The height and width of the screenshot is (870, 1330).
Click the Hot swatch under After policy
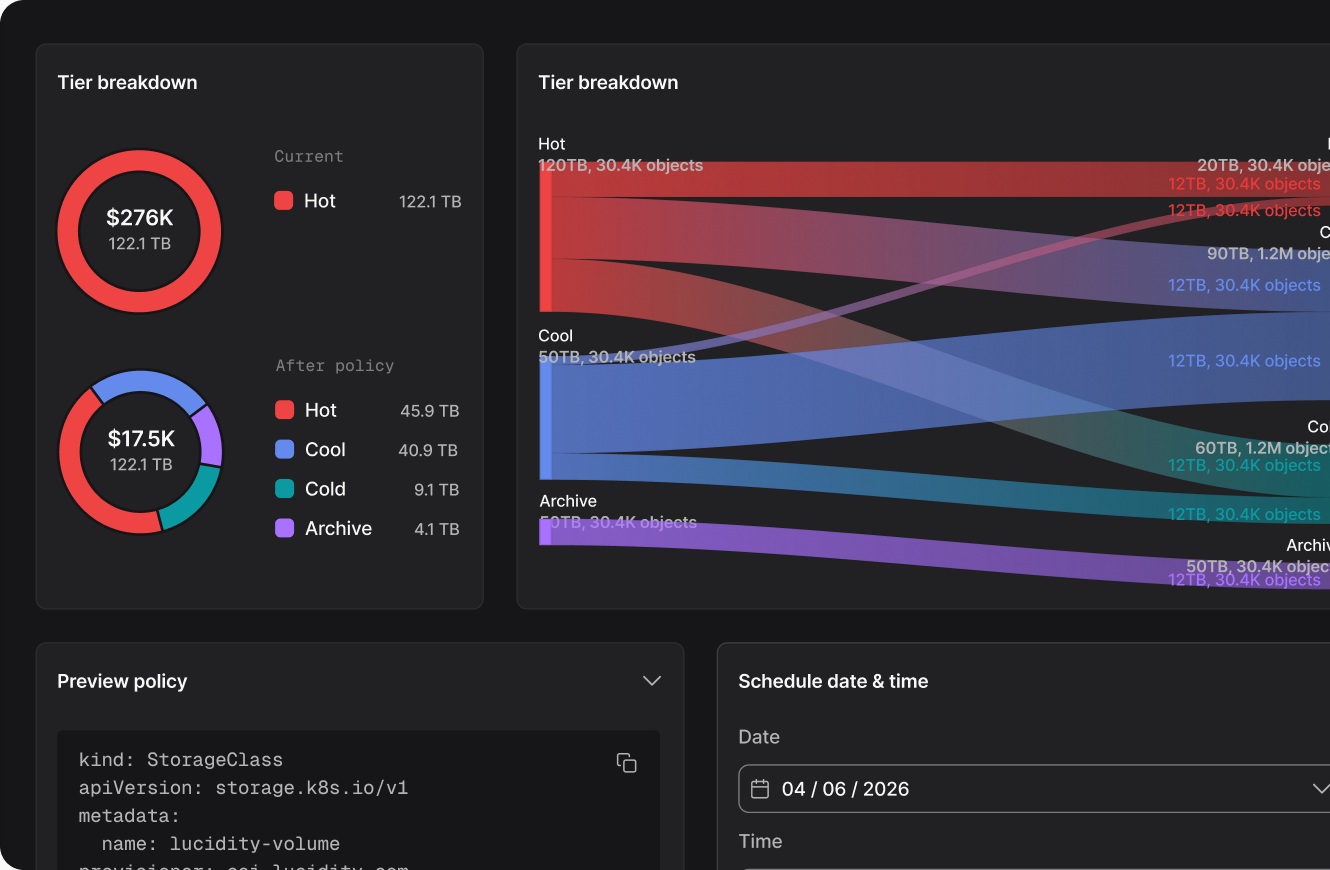284,410
